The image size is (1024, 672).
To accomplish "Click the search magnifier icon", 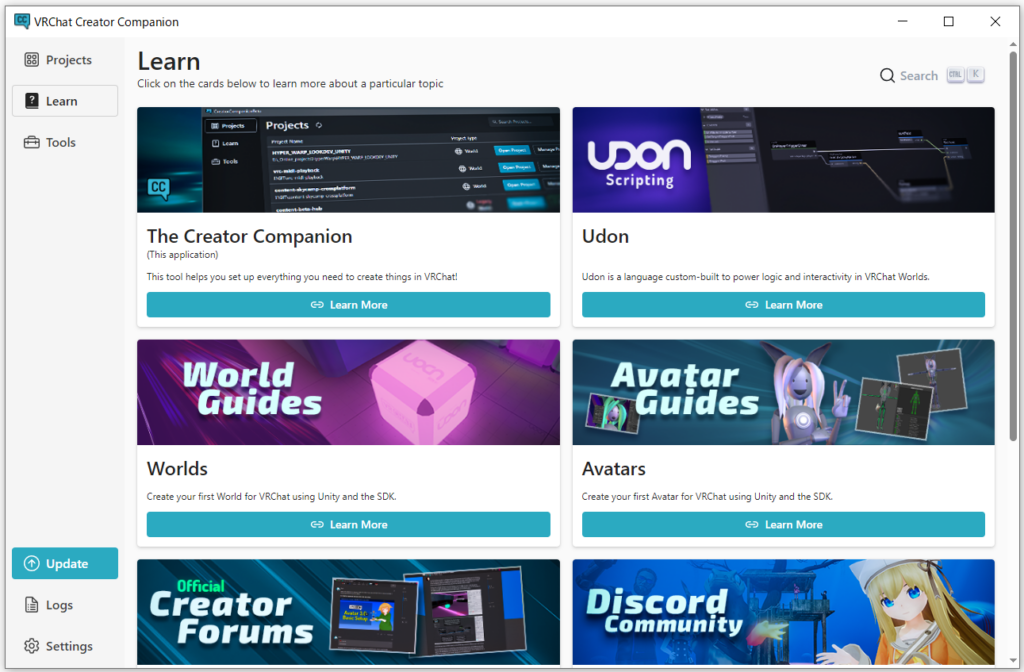I will [887, 76].
